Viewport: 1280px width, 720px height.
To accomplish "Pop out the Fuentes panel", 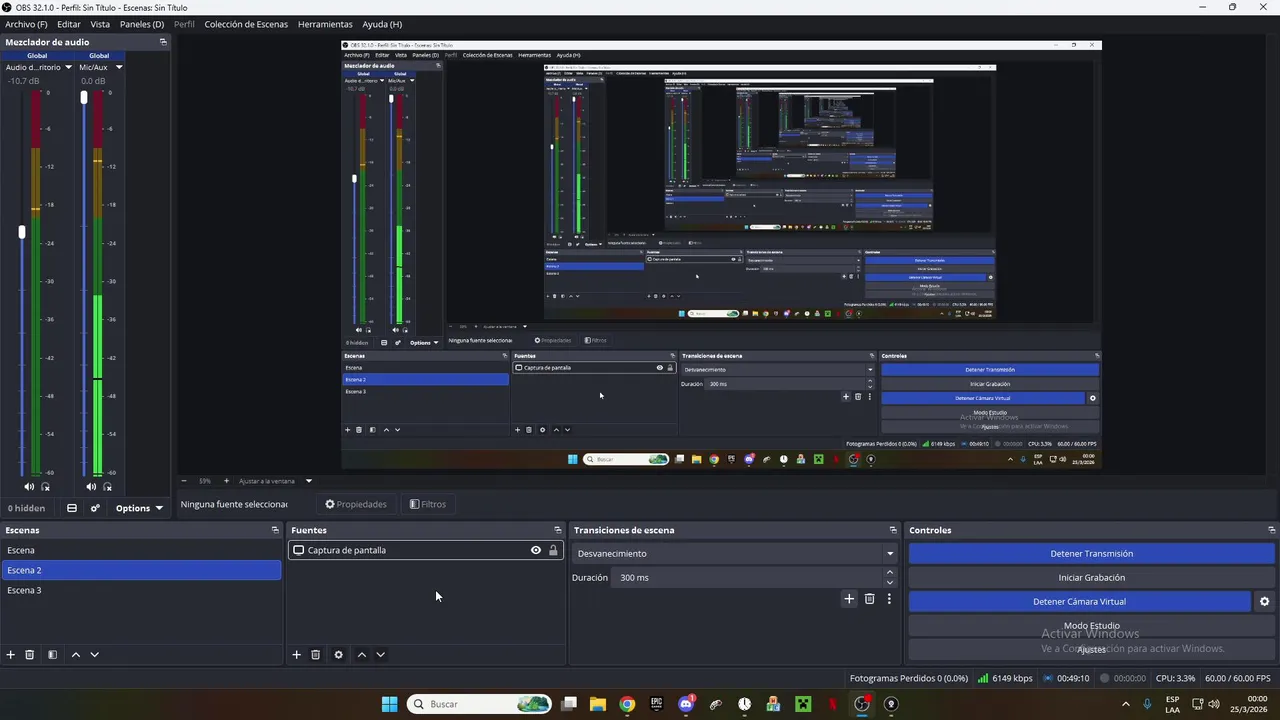I will (x=558, y=530).
